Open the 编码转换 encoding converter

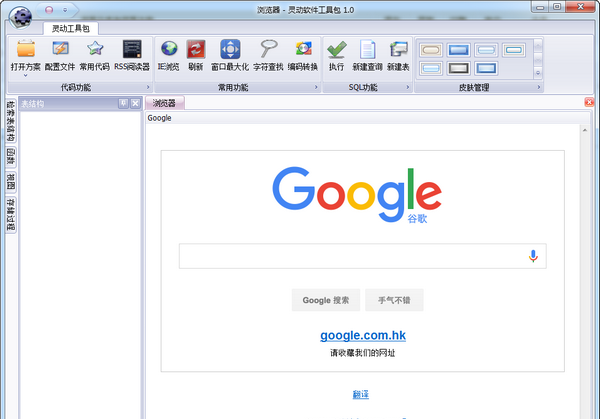tap(303, 55)
